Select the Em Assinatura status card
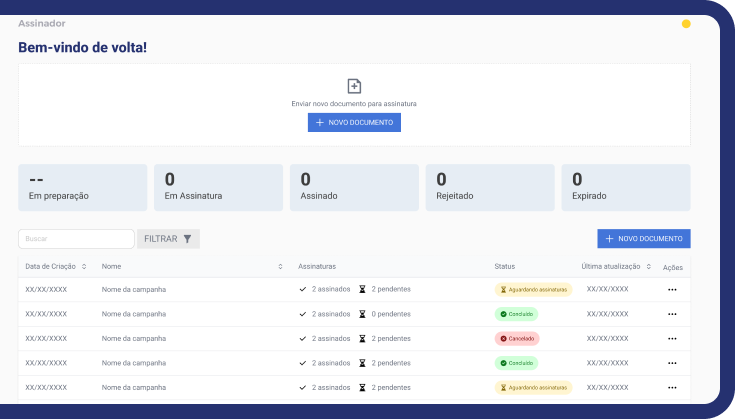This screenshot has height=419, width=735. 218,187
